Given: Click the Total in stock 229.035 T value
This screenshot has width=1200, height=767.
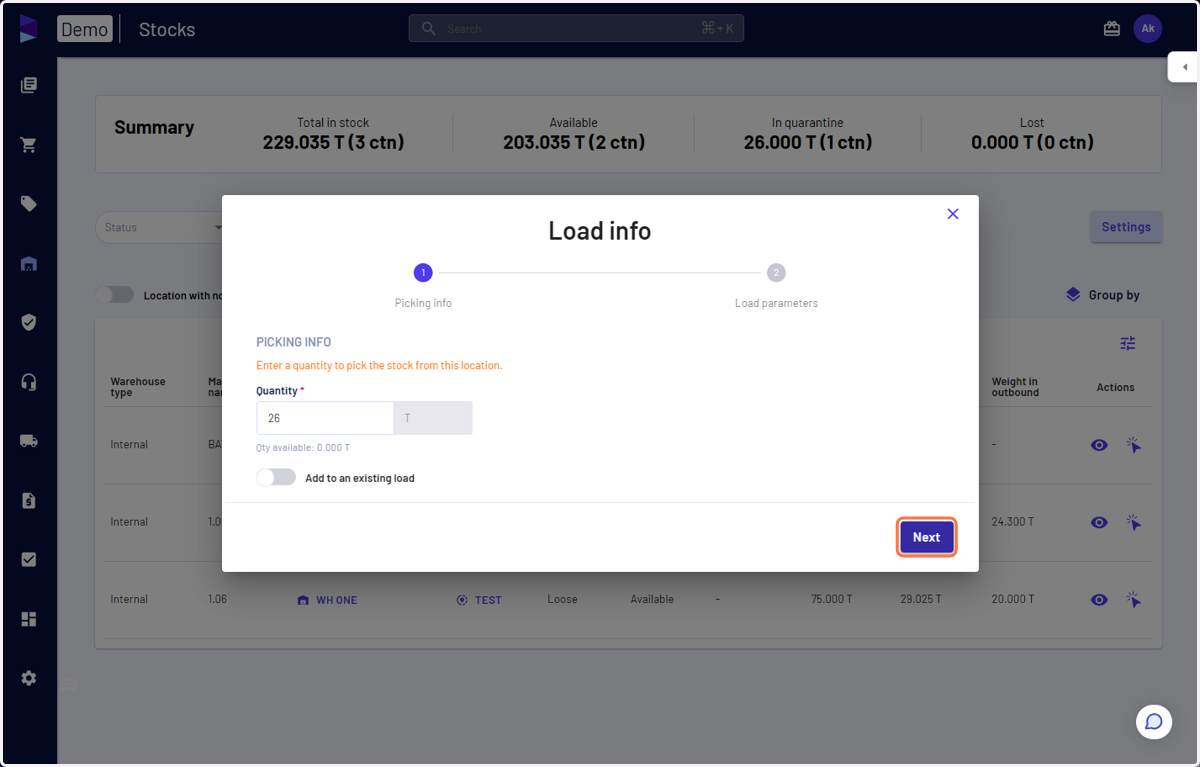Looking at the screenshot, I should pyautogui.click(x=333, y=142).
